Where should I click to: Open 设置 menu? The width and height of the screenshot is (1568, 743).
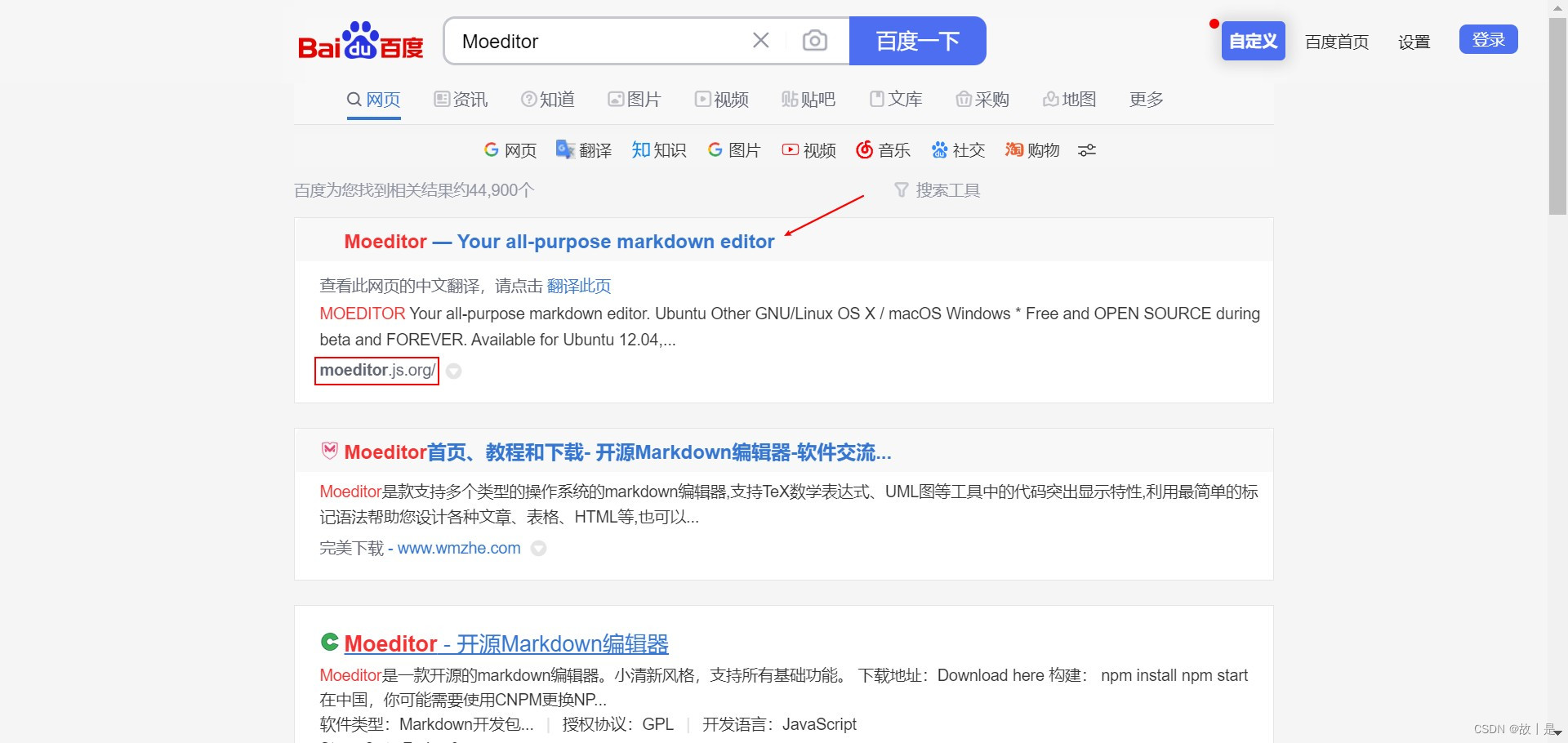pos(1414,42)
